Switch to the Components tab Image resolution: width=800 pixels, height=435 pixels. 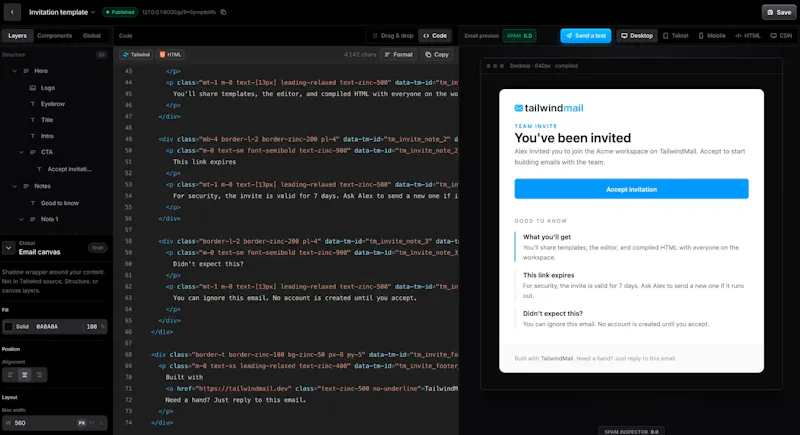55,36
